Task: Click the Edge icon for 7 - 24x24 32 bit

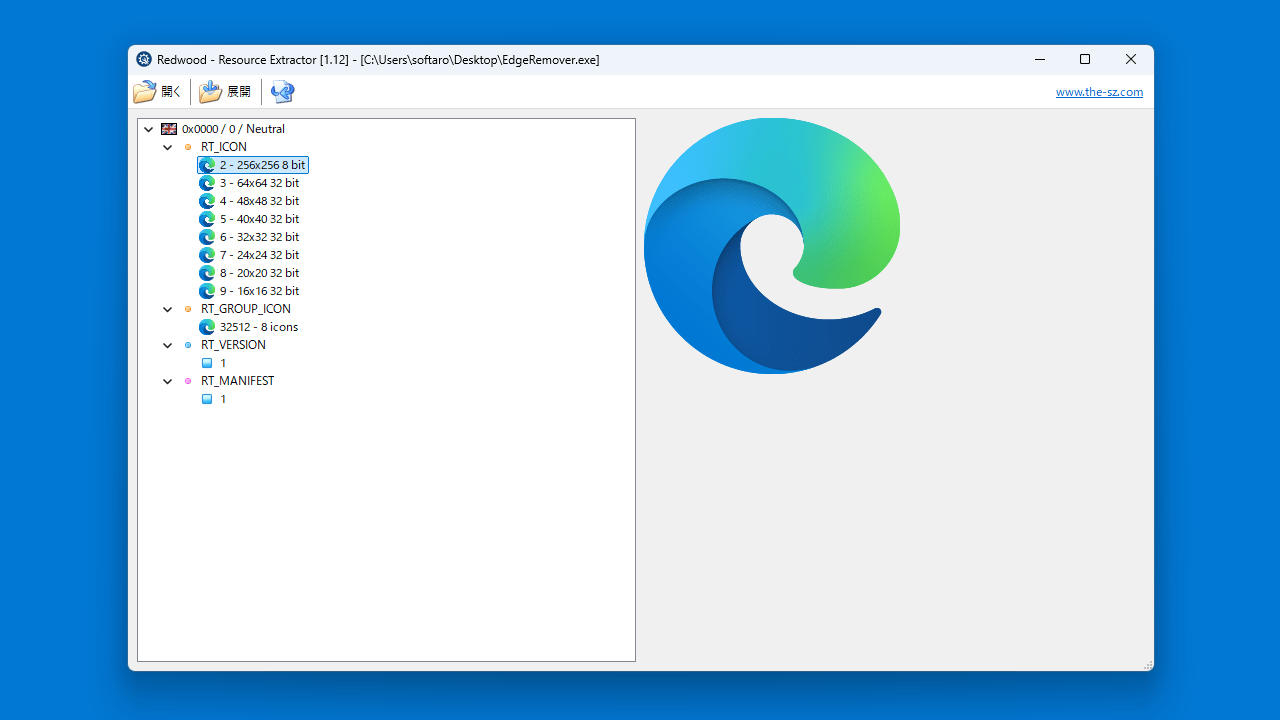Action: click(207, 255)
